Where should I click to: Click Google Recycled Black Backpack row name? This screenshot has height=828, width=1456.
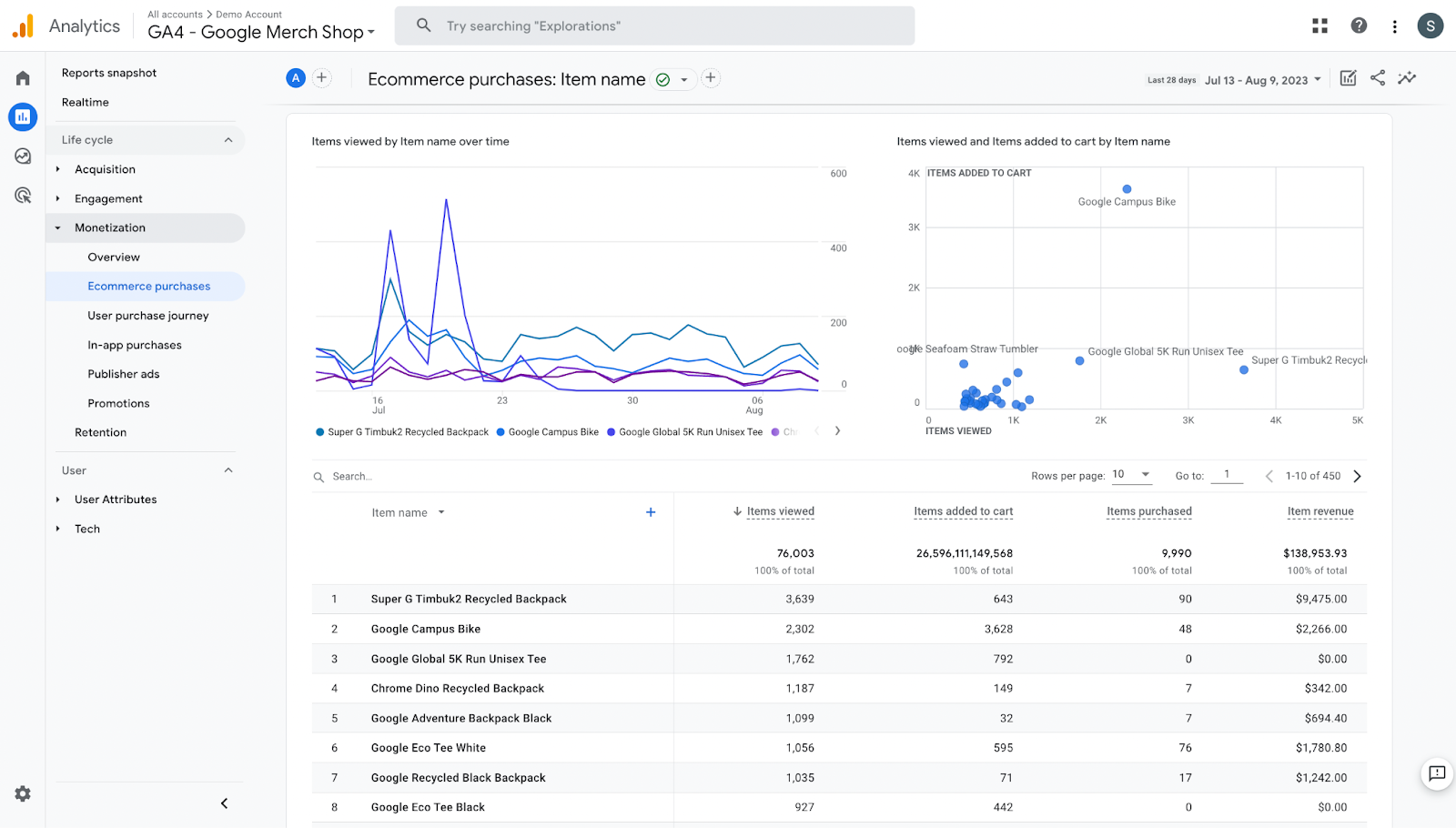(x=459, y=778)
